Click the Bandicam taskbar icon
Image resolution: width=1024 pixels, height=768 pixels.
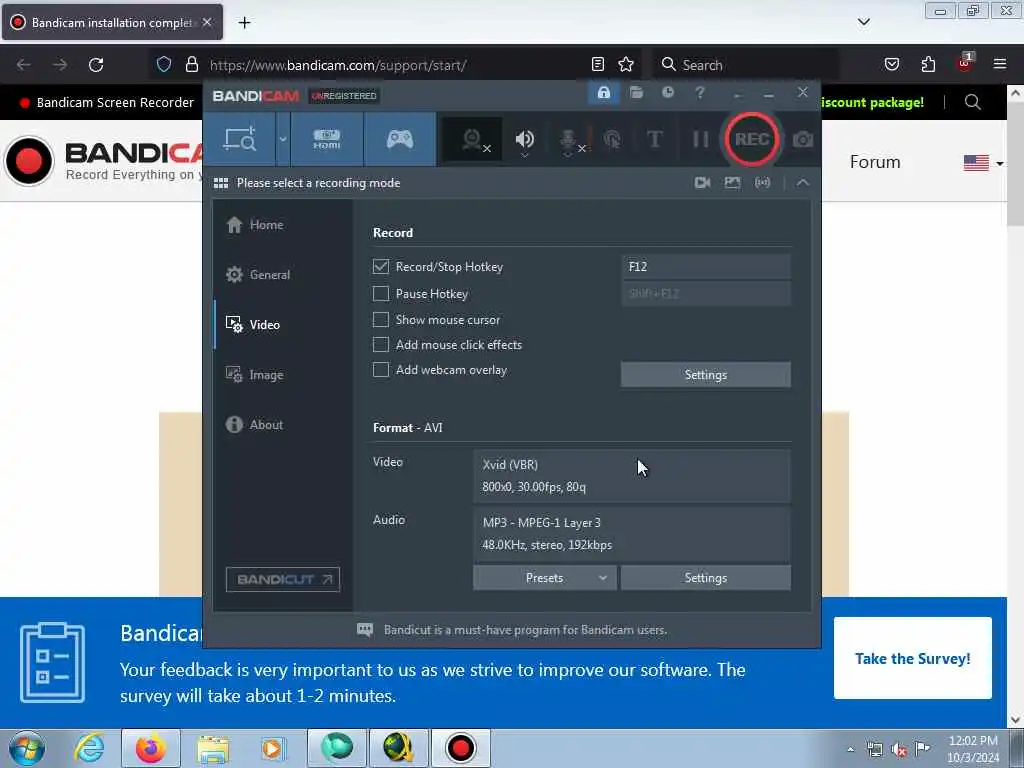coord(460,748)
